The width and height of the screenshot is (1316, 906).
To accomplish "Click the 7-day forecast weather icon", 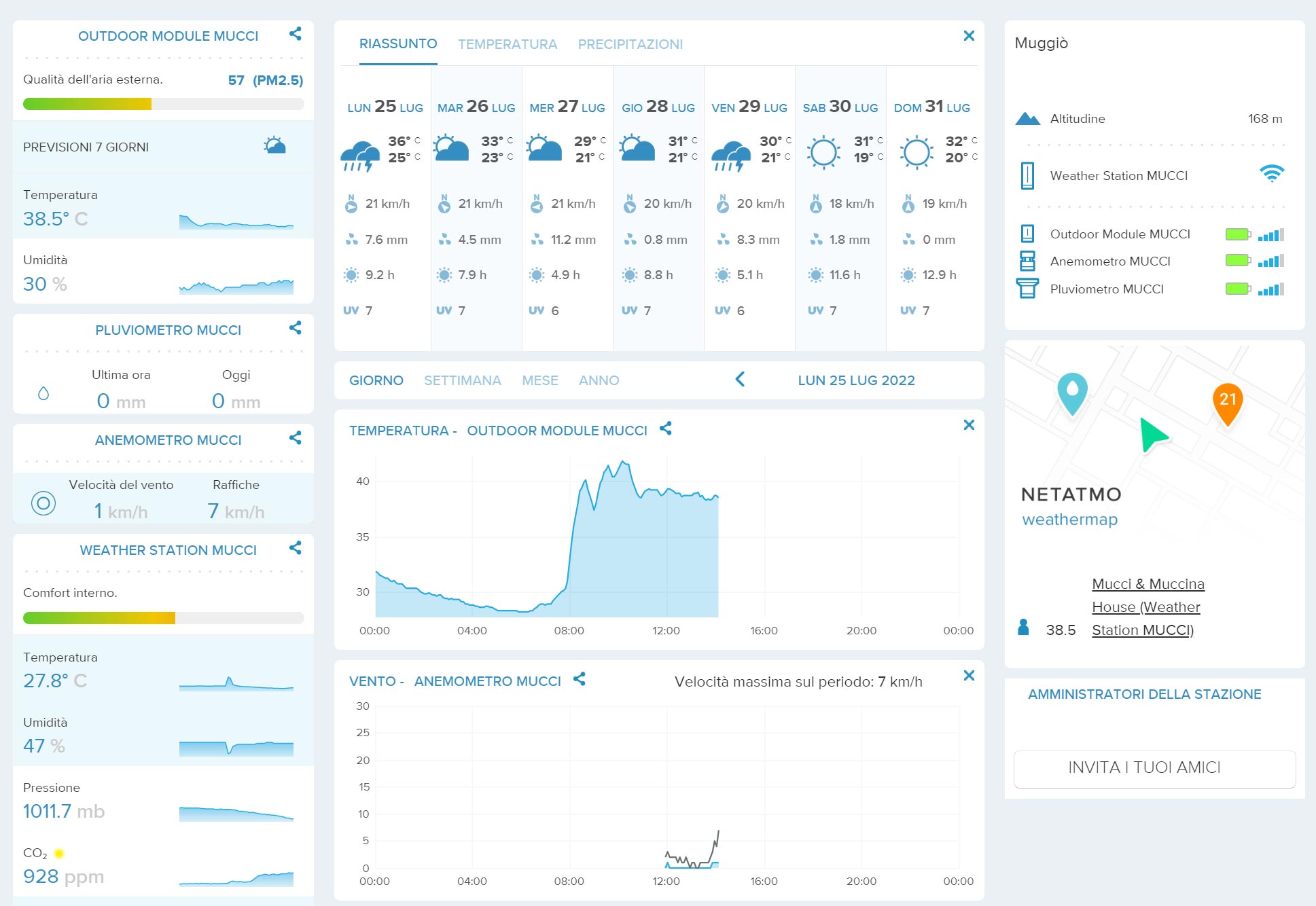I will pyautogui.click(x=275, y=146).
